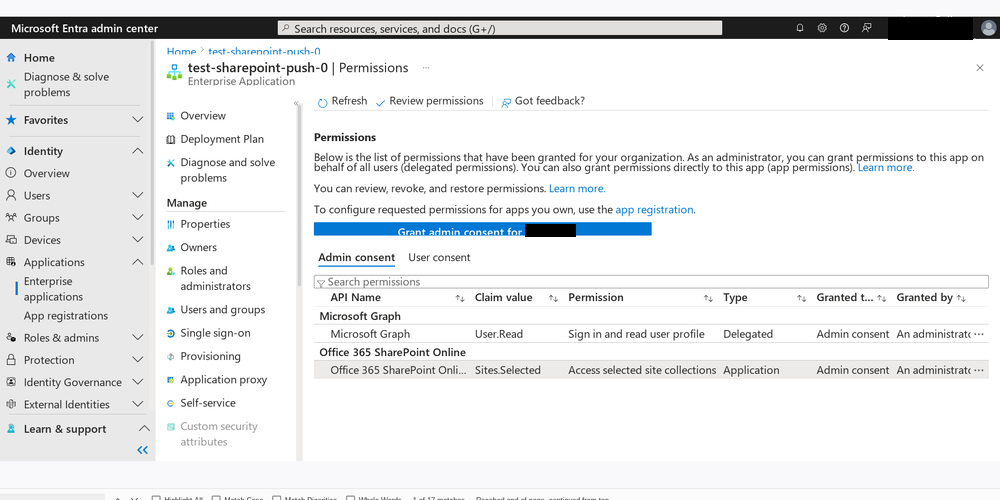Open Single sign-on menu item

(x=215, y=333)
